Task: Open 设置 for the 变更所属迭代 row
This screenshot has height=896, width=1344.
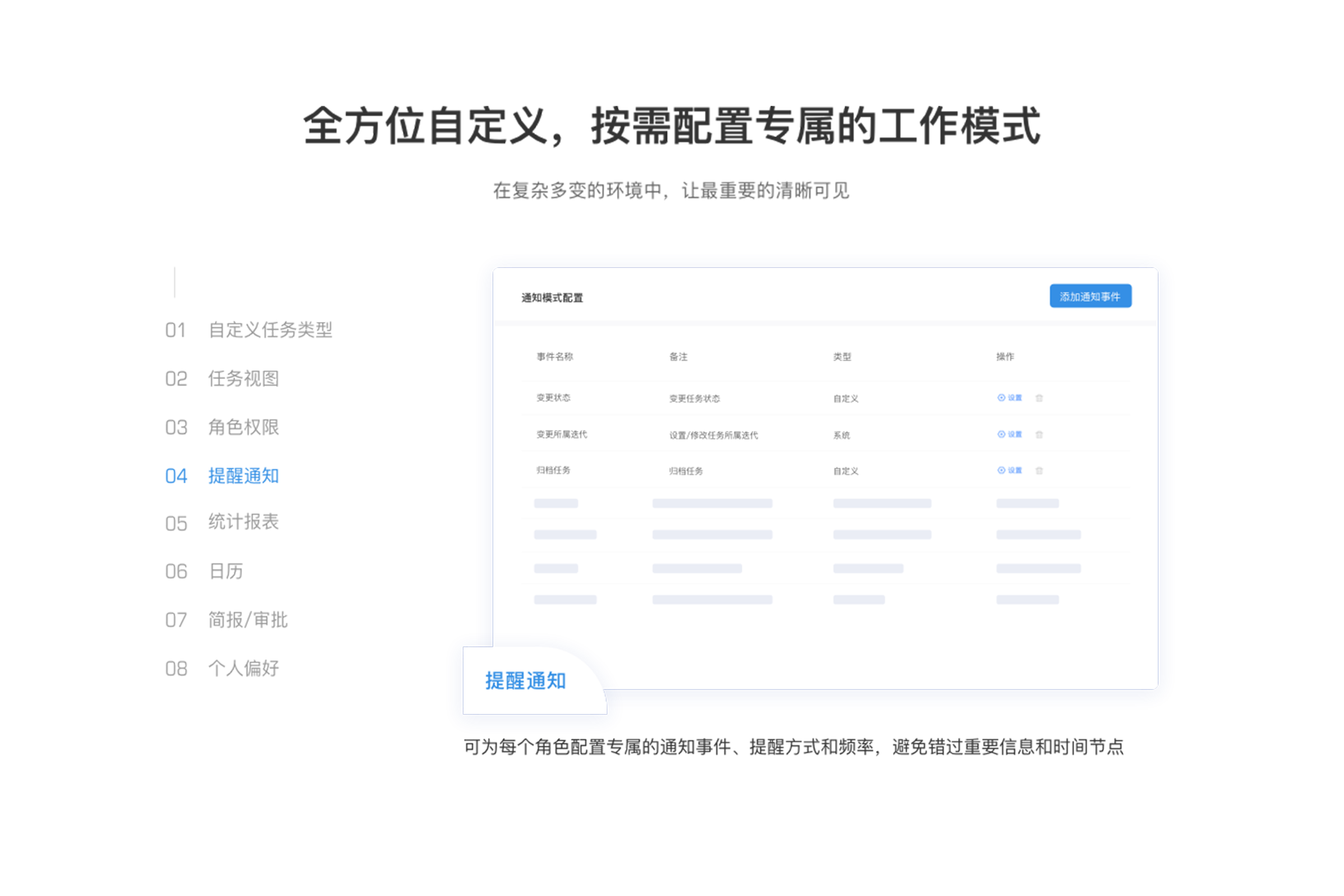Action: [1010, 435]
